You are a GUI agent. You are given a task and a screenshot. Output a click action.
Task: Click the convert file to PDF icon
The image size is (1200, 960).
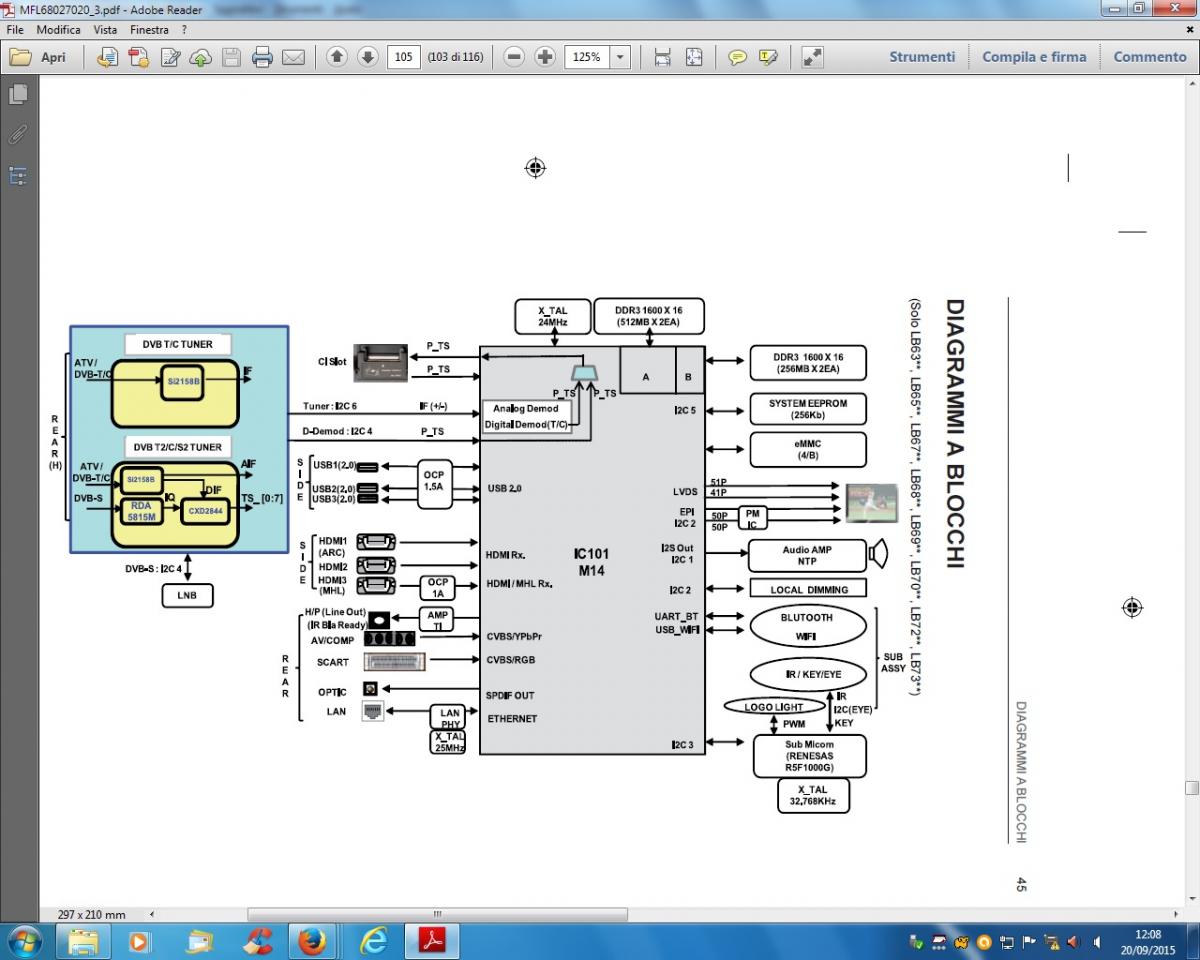(x=107, y=57)
